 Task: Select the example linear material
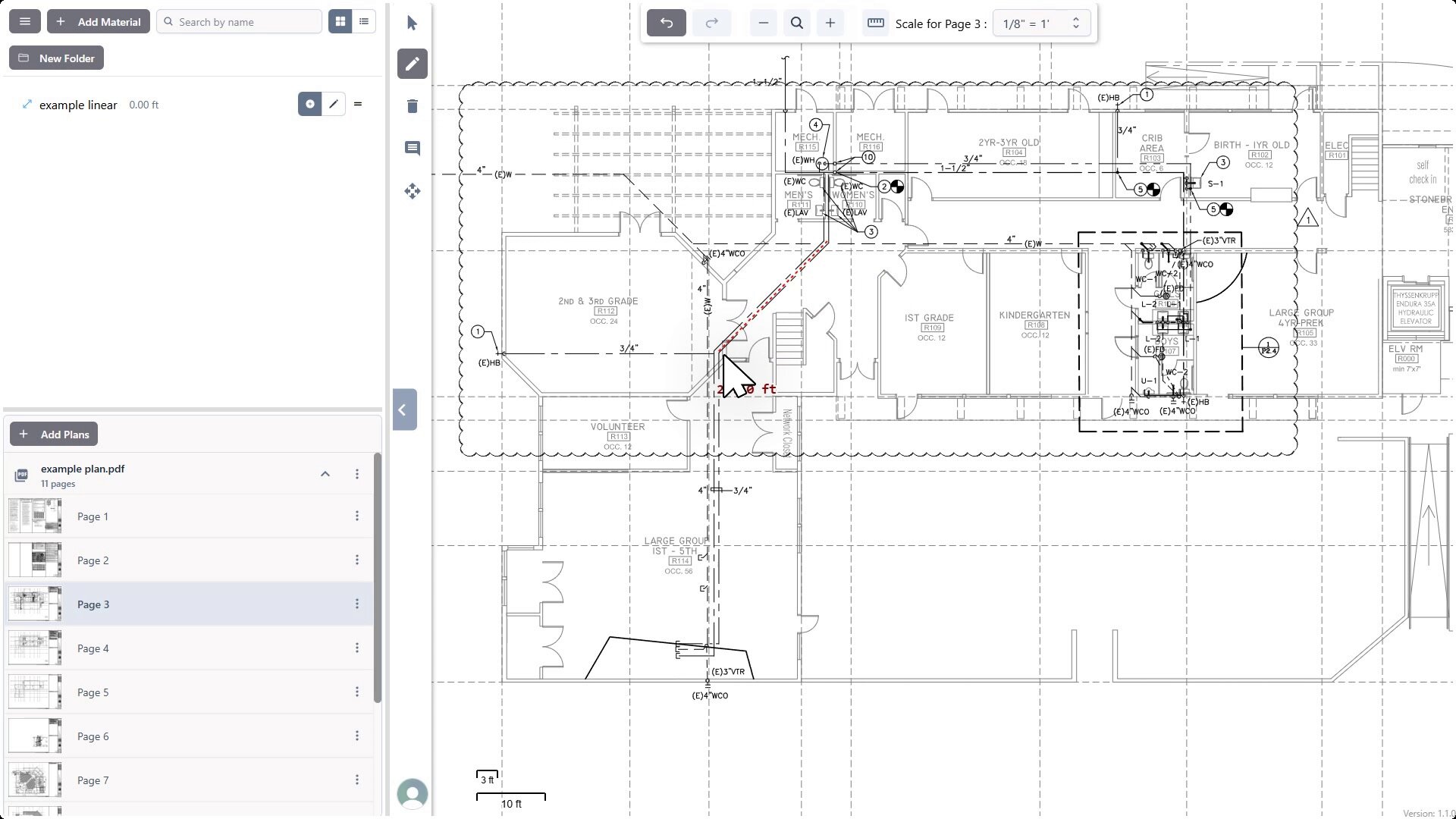pos(78,105)
